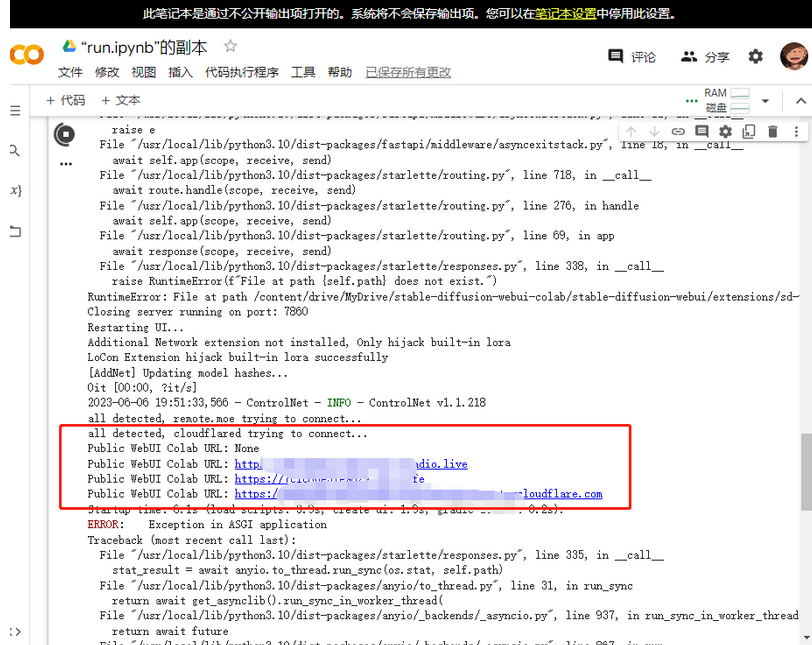Star the notebook with the star icon
Screen dimensions: 812x645
tap(230, 47)
